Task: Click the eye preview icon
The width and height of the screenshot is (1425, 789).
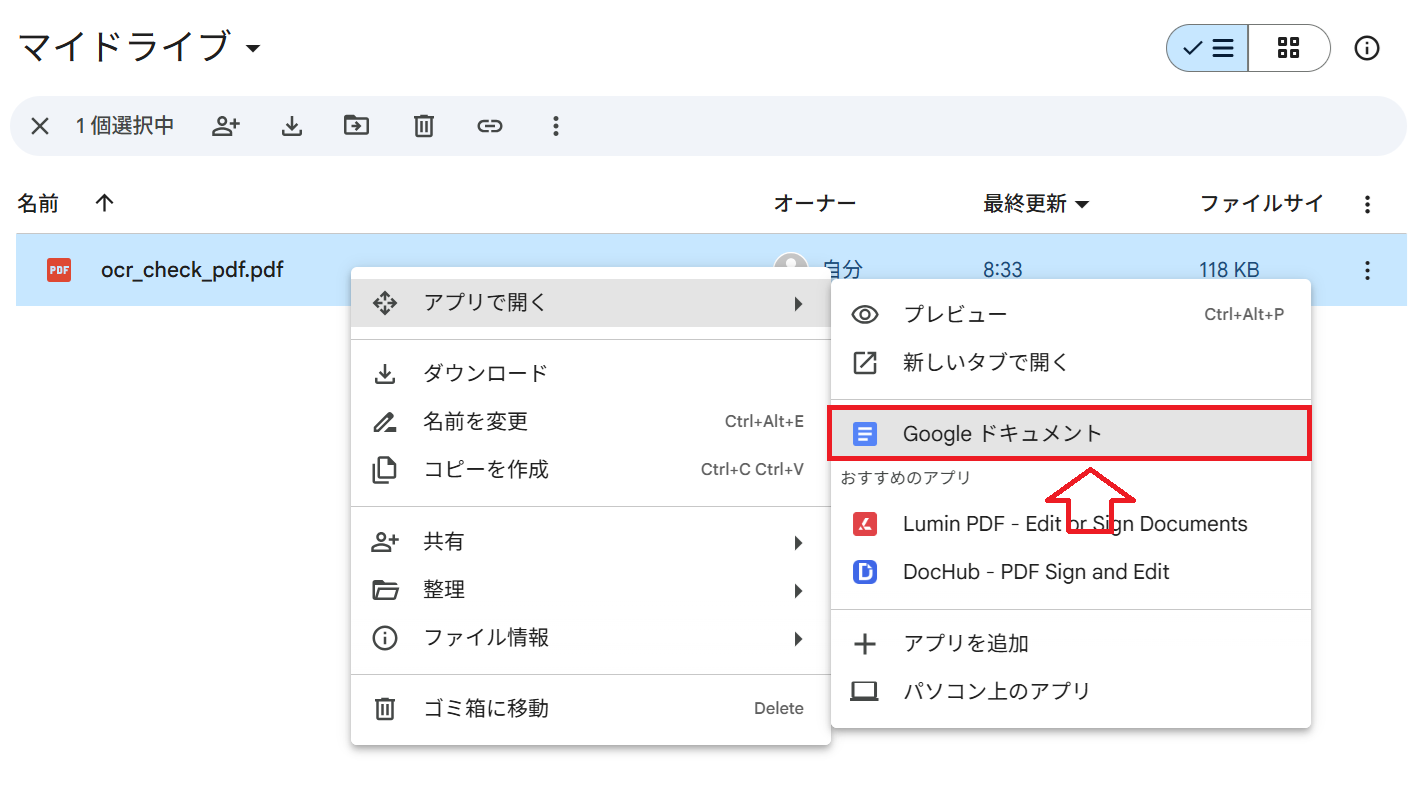Action: click(865, 315)
